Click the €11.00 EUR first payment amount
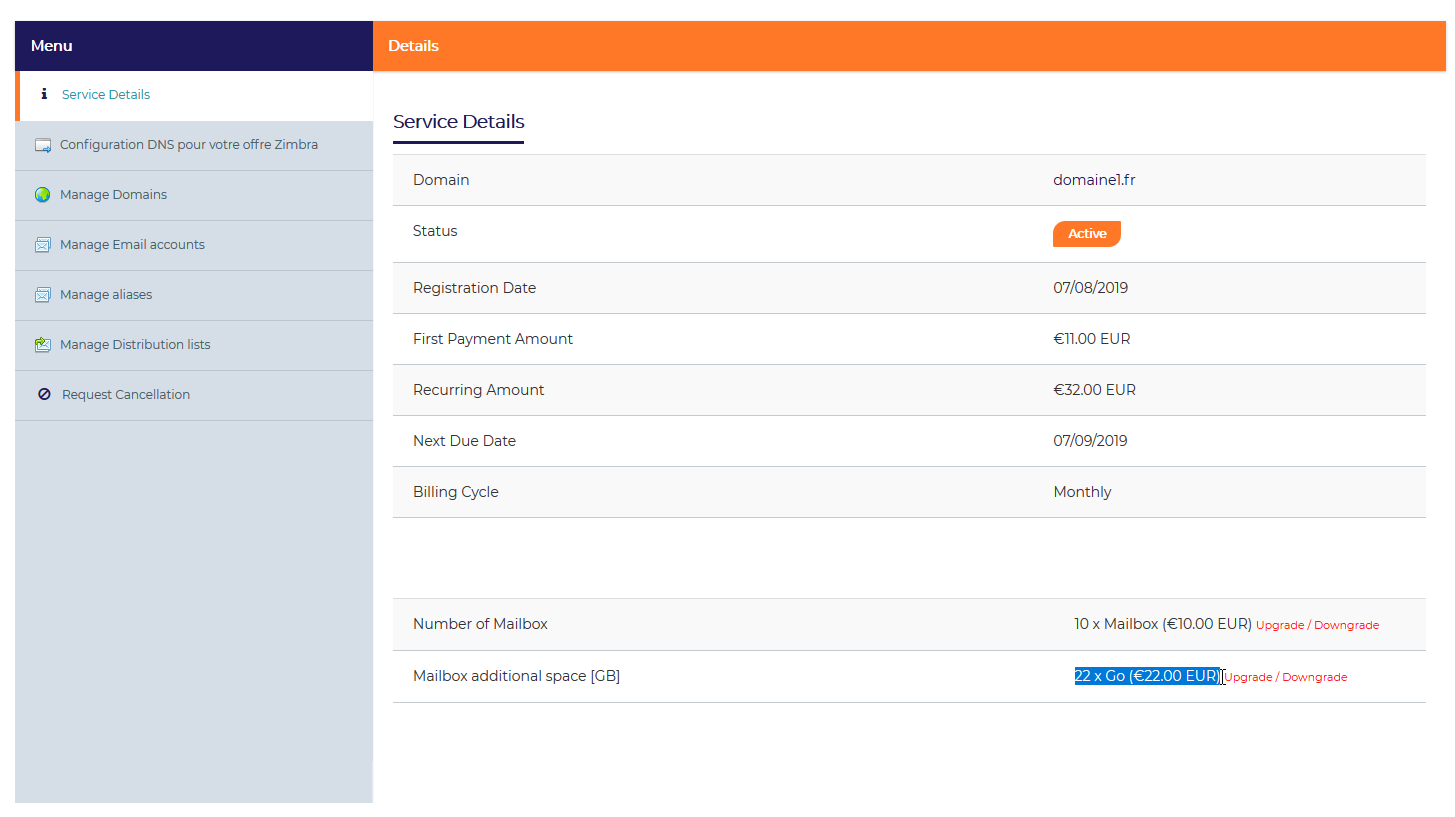The image size is (1455, 817). coord(1091,339)
